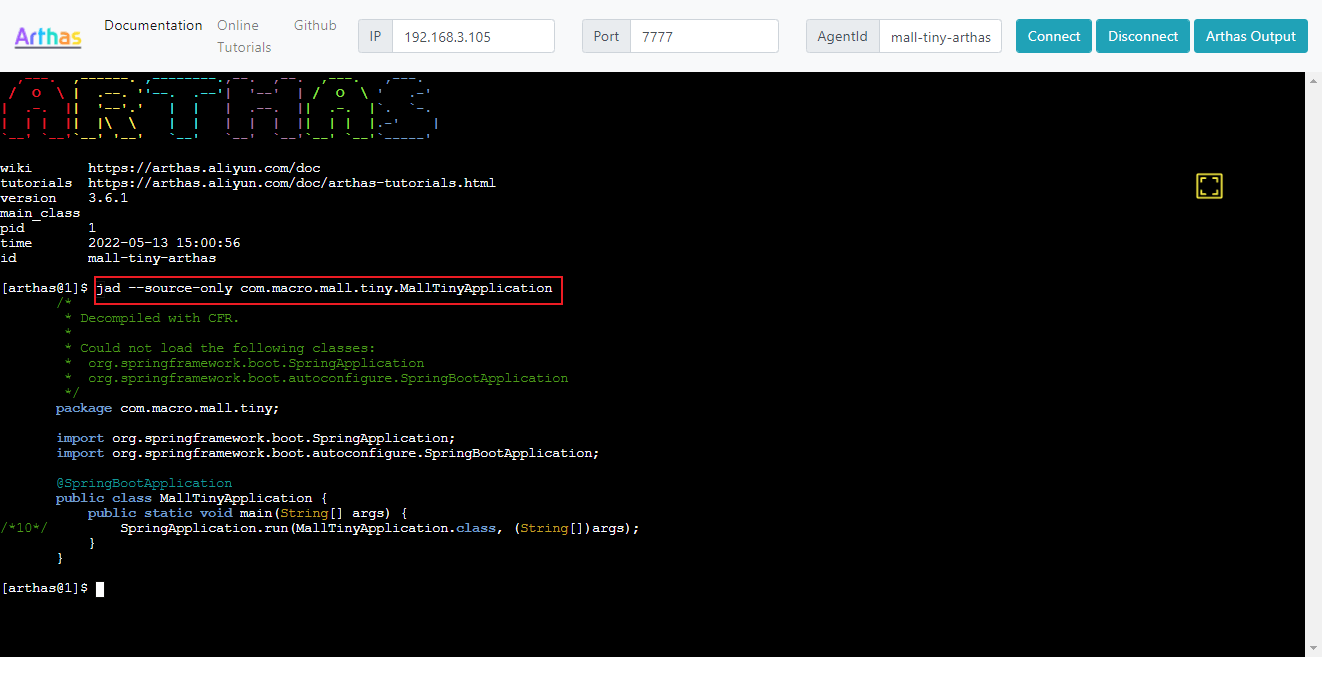This screenshot has width=1322, height=683.
Task: Click the Arthas Output button
Action: pyautogui.click(x=1251, y=36)
